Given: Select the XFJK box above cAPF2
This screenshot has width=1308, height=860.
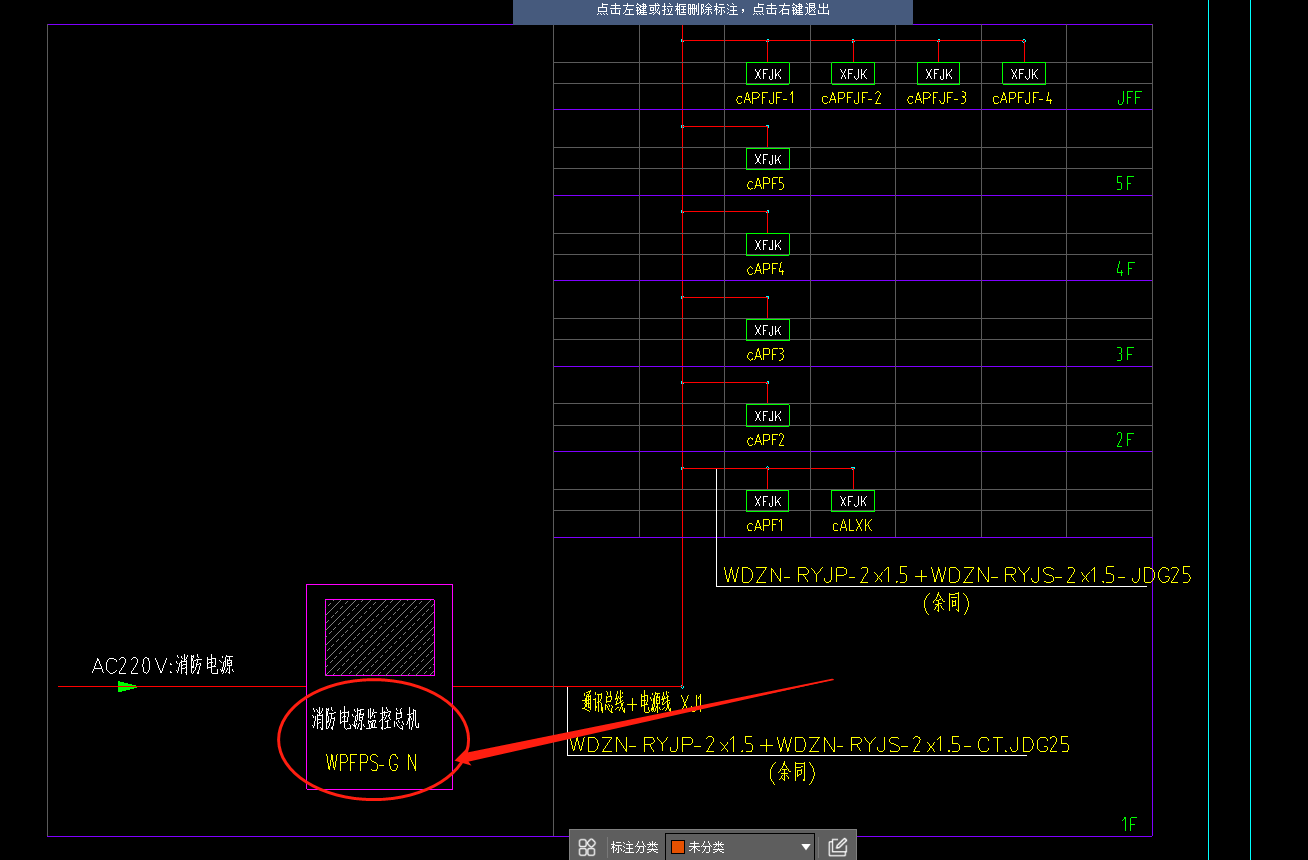Looking at the screenshot, I should (768, 415).
